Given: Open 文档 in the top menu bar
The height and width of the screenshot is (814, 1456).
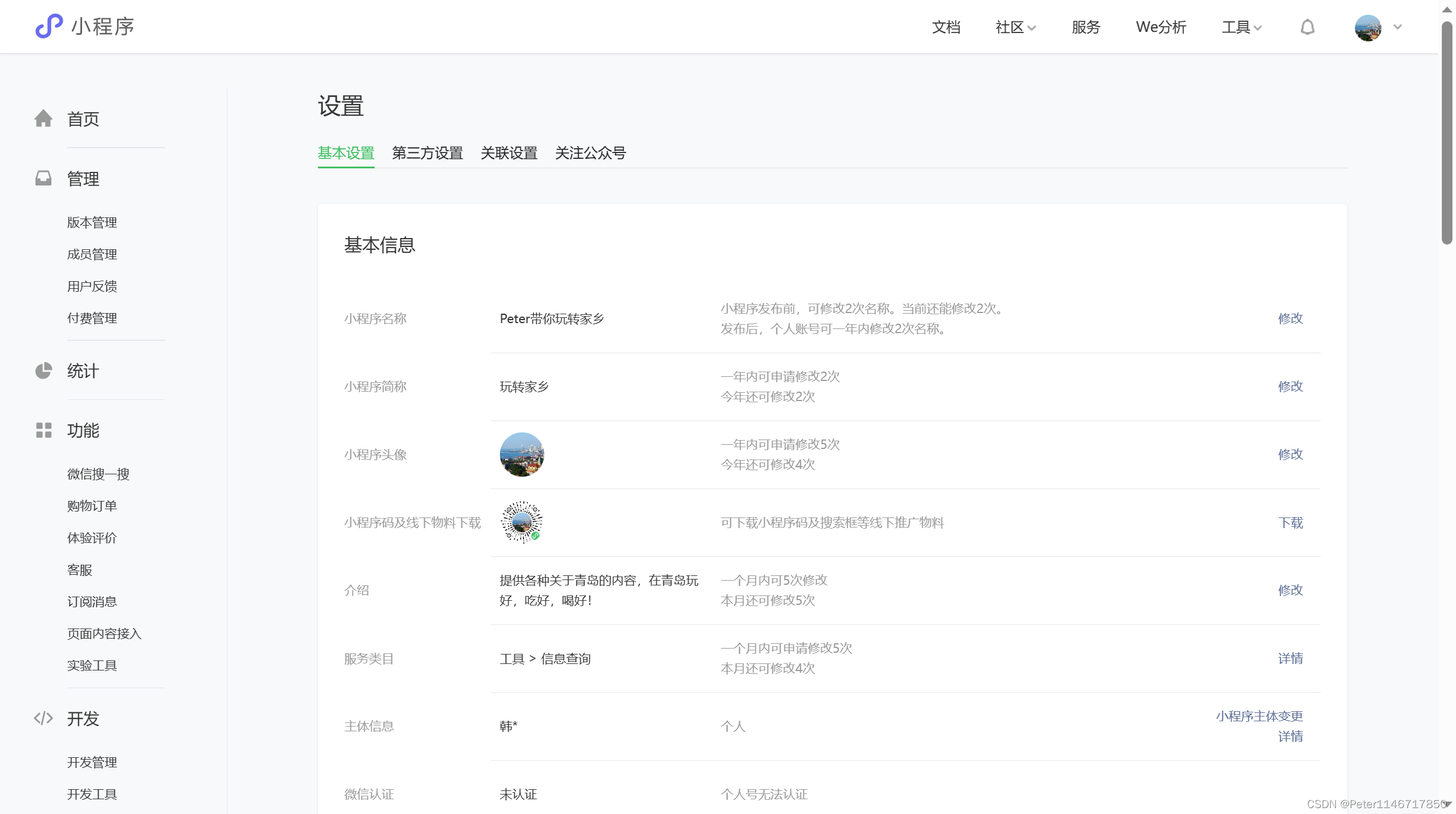Looking at the screenshot, I should 946,27.
